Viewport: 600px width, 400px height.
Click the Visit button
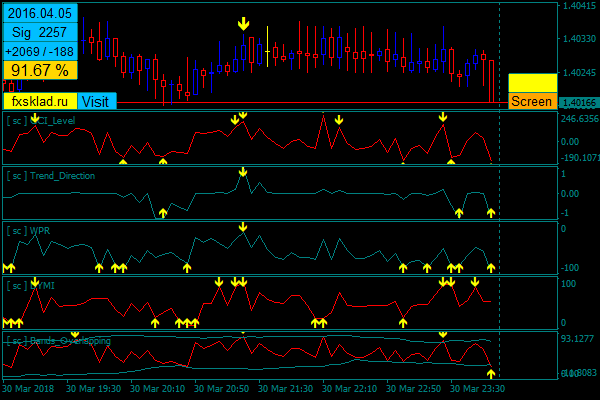coord(97,101)
